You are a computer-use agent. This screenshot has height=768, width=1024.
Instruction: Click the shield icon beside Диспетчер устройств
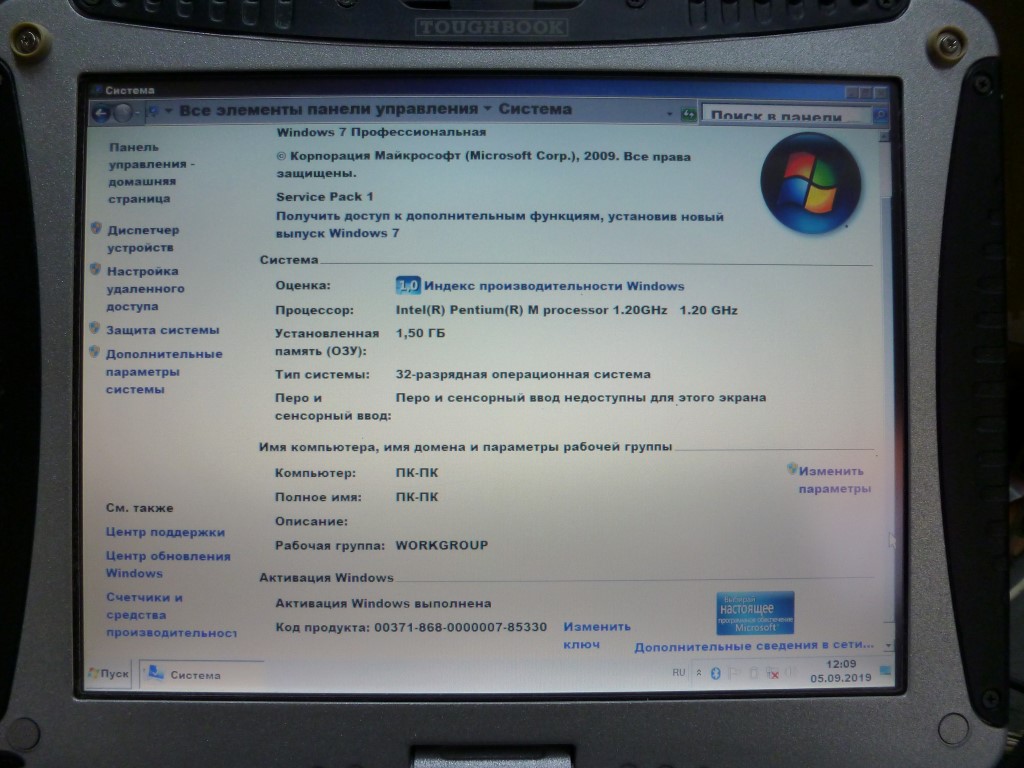tap(96, 228)
